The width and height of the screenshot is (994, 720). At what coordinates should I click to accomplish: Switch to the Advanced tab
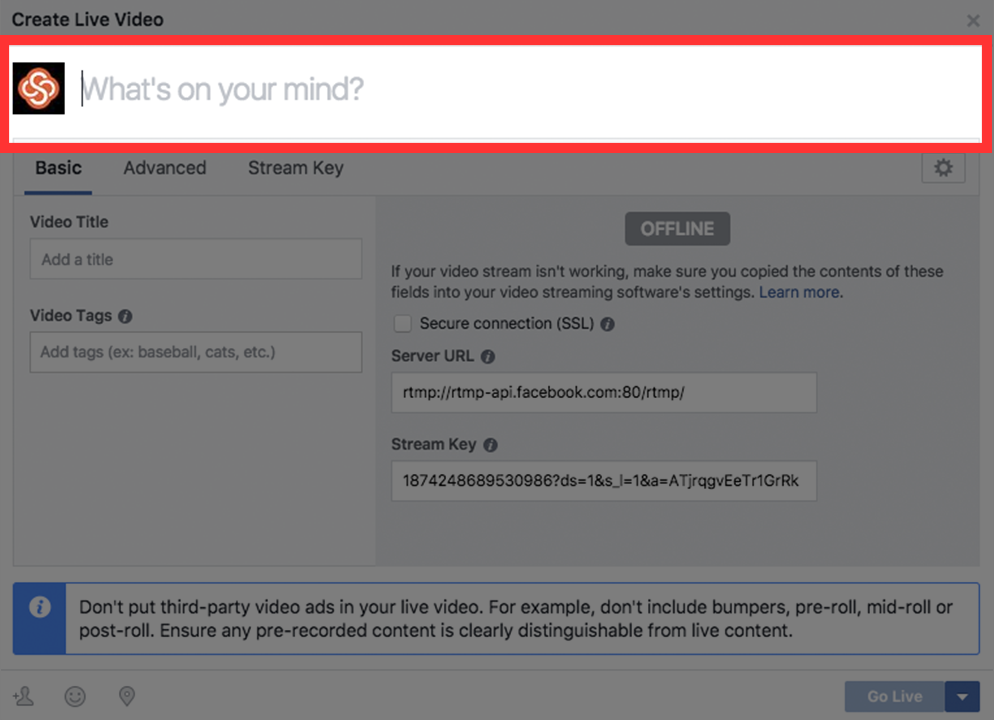pyautogui.click(x=165, y=168)
